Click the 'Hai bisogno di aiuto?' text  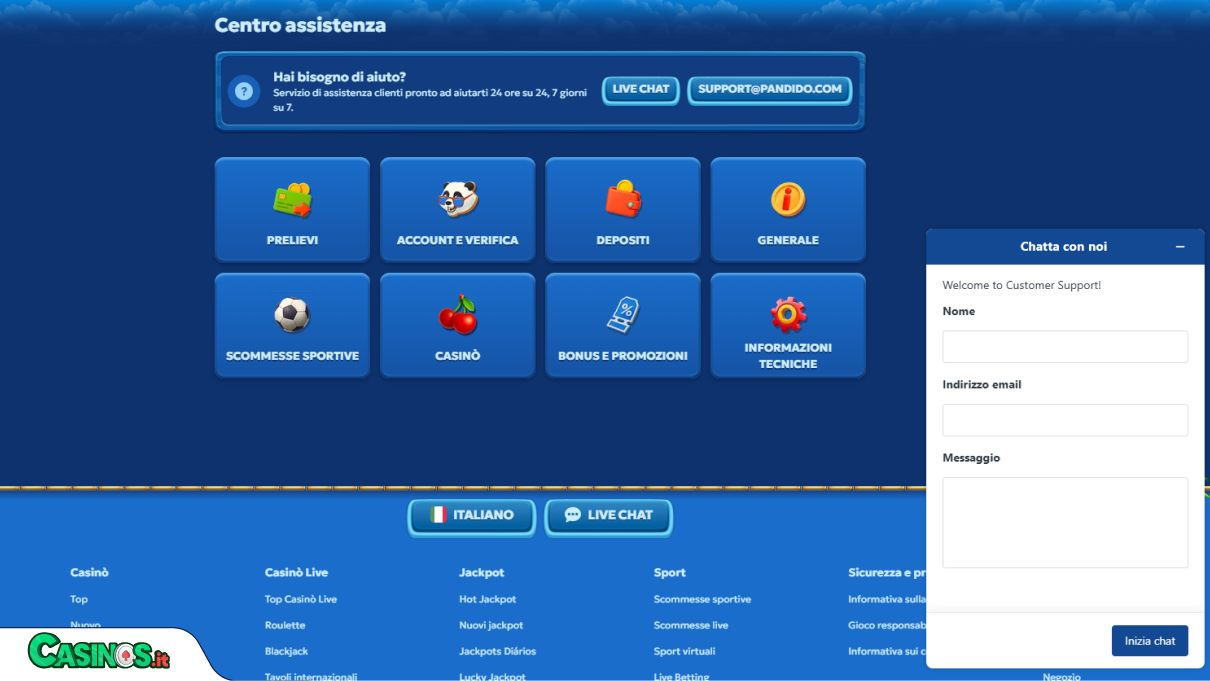point(340,77)
